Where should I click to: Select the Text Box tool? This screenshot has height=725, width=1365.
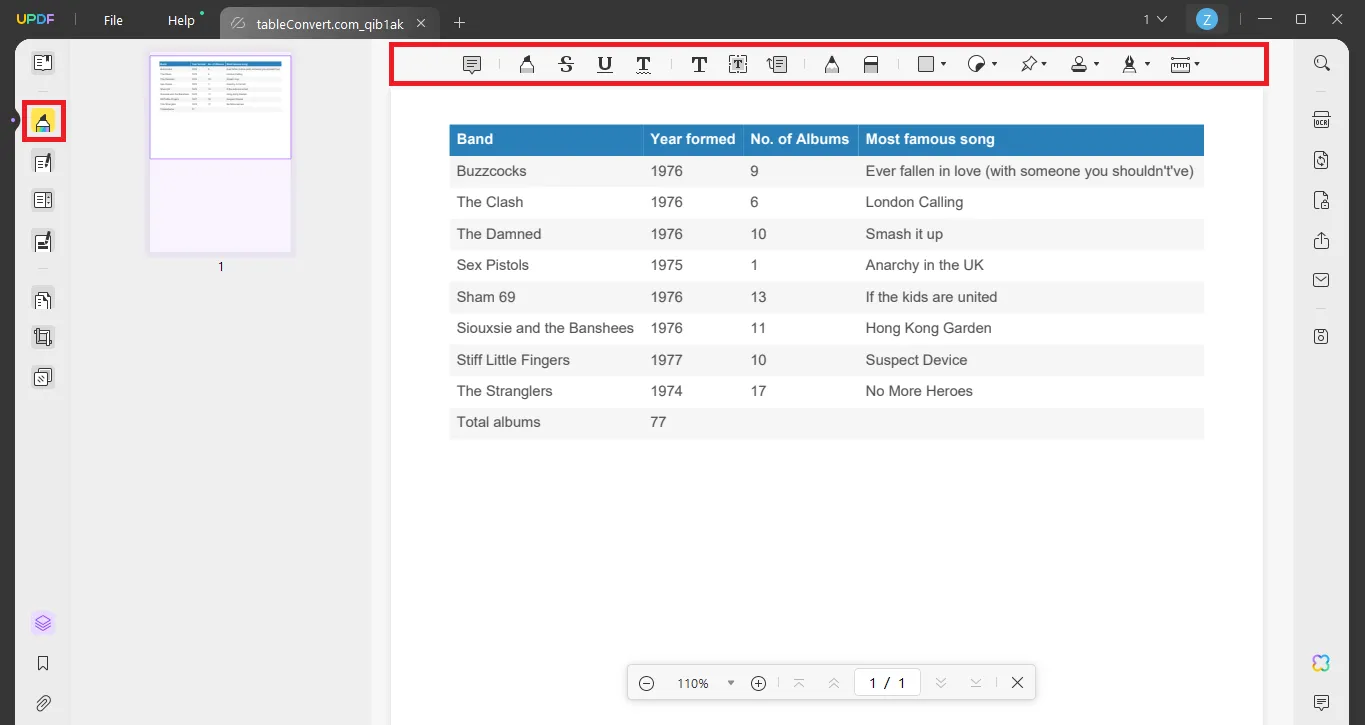pos(738,64)
